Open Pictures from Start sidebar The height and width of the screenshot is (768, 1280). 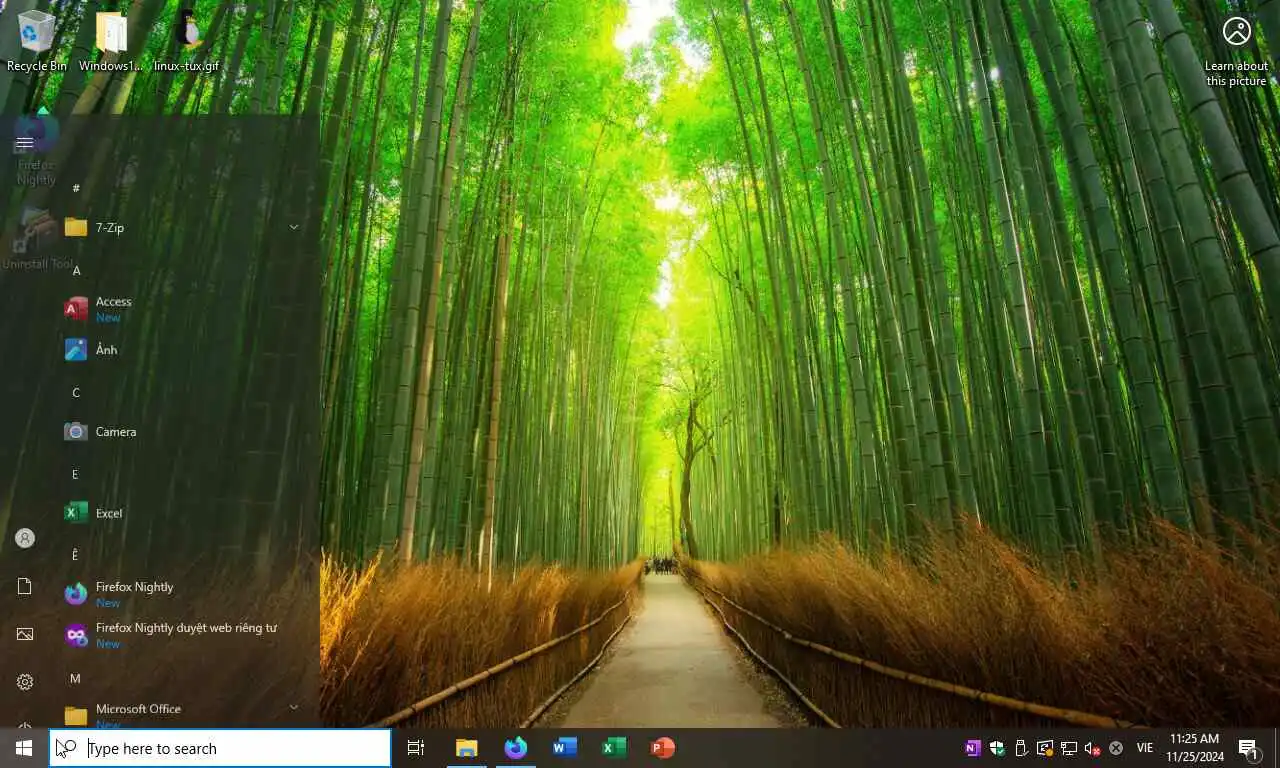point(25,634)
